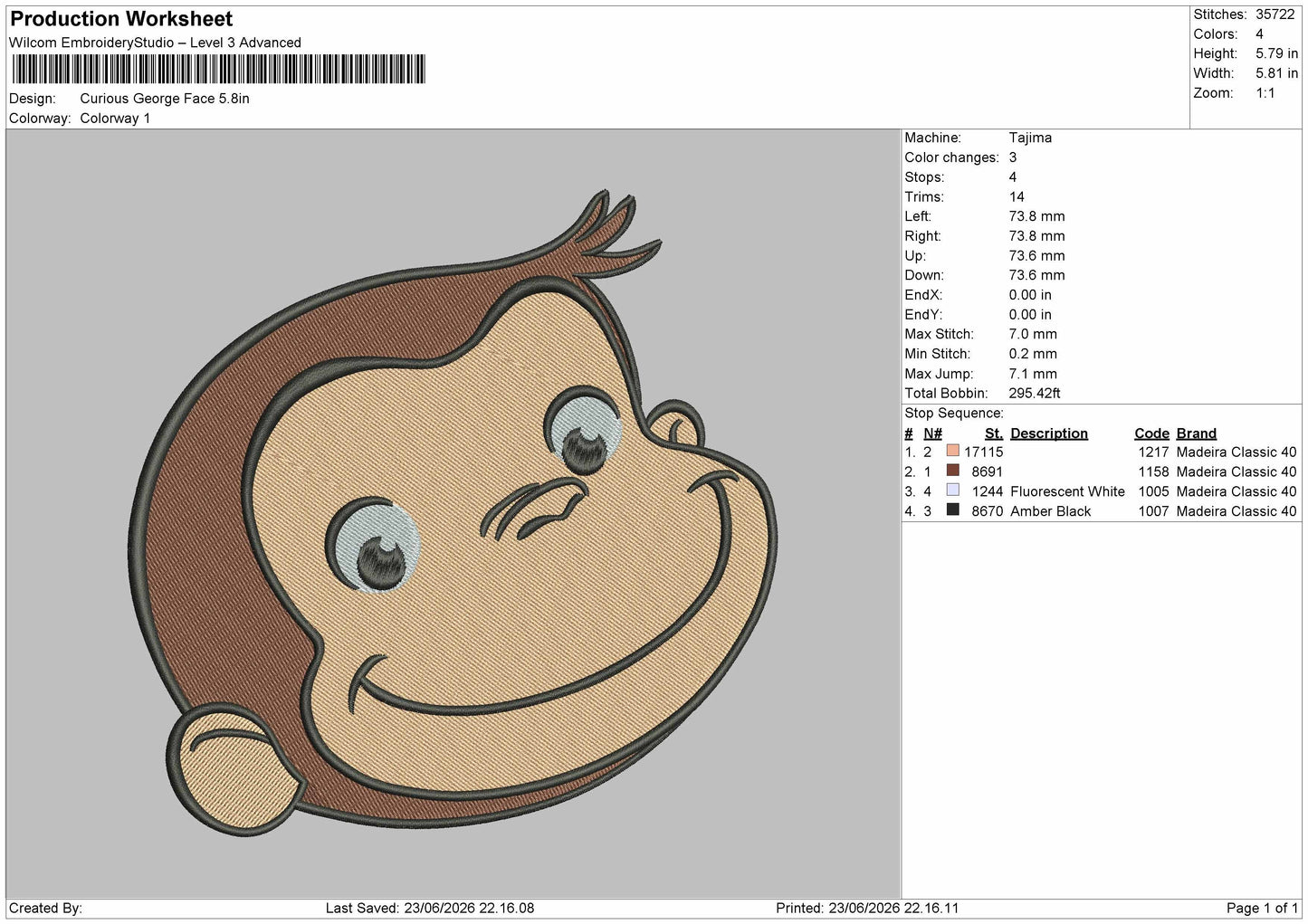Click thread code '1158'
This screenshot has width=1308, height=924.
pos(1154,472)
